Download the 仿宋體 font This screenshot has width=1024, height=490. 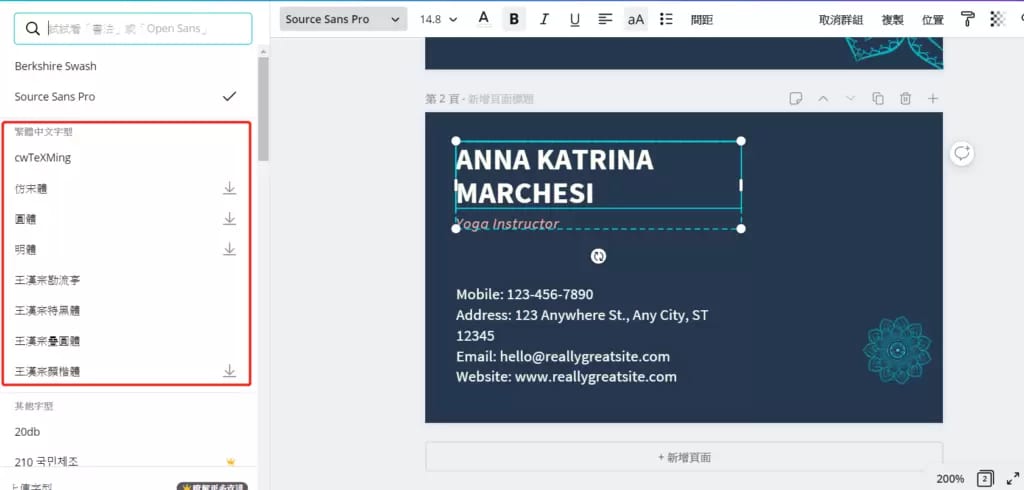click(x=229, y=188)
